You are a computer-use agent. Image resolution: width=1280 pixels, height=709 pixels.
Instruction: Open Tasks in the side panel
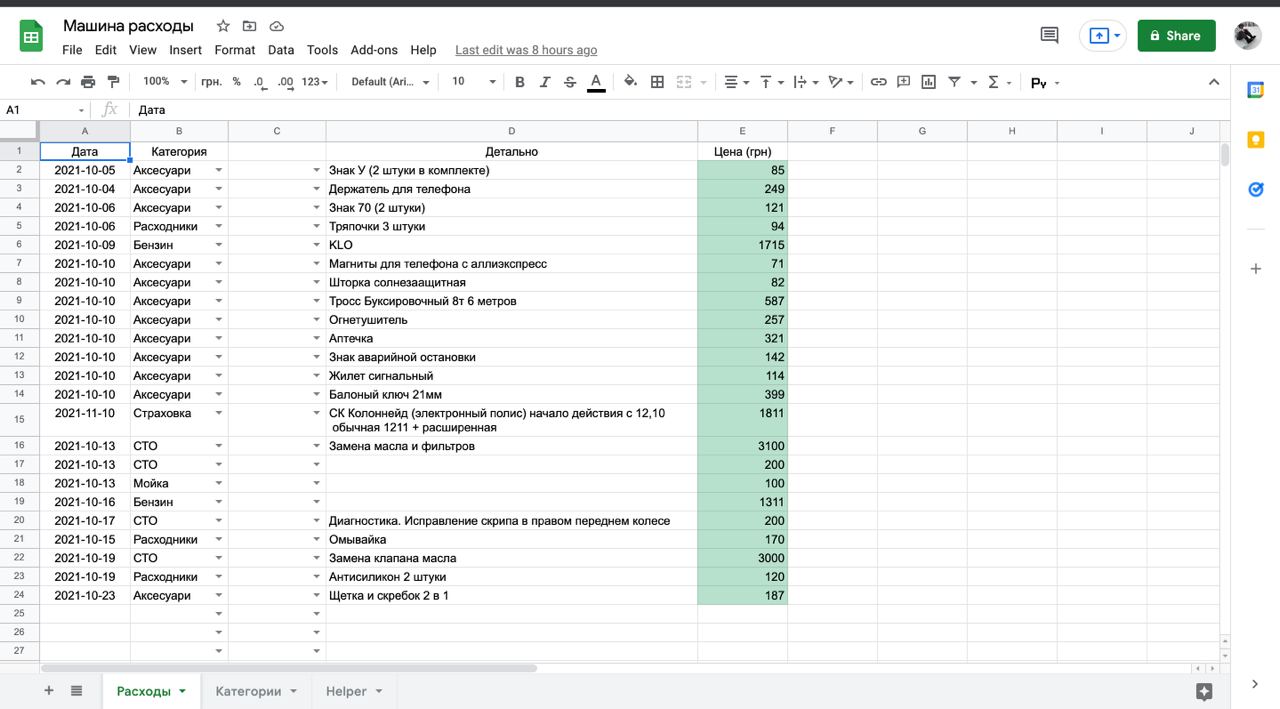[x=1256, y=189]
